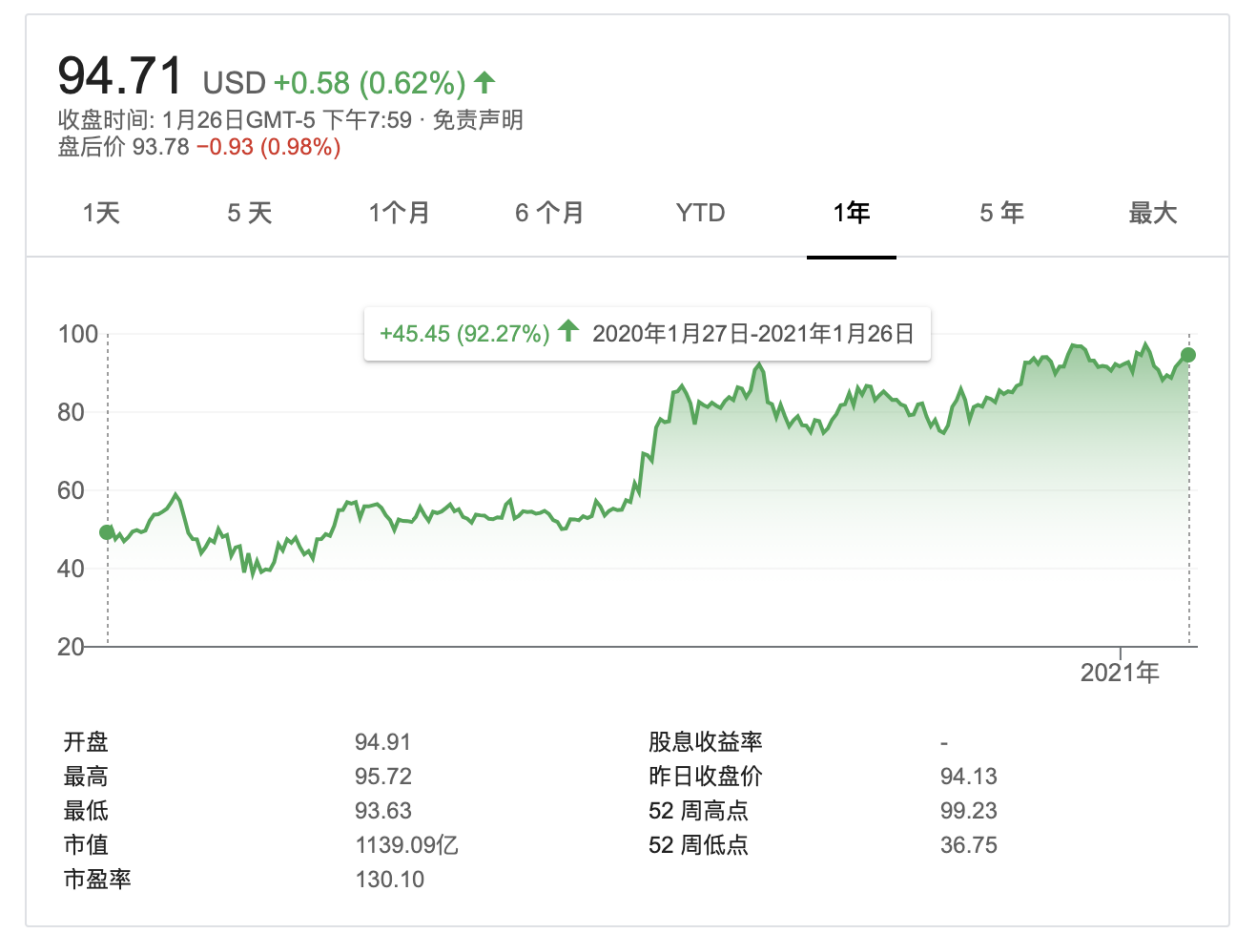This screenshot has width=1236, height=933.
Task: Show the 1个月 price chart
Action: click(x=399, y=212)
